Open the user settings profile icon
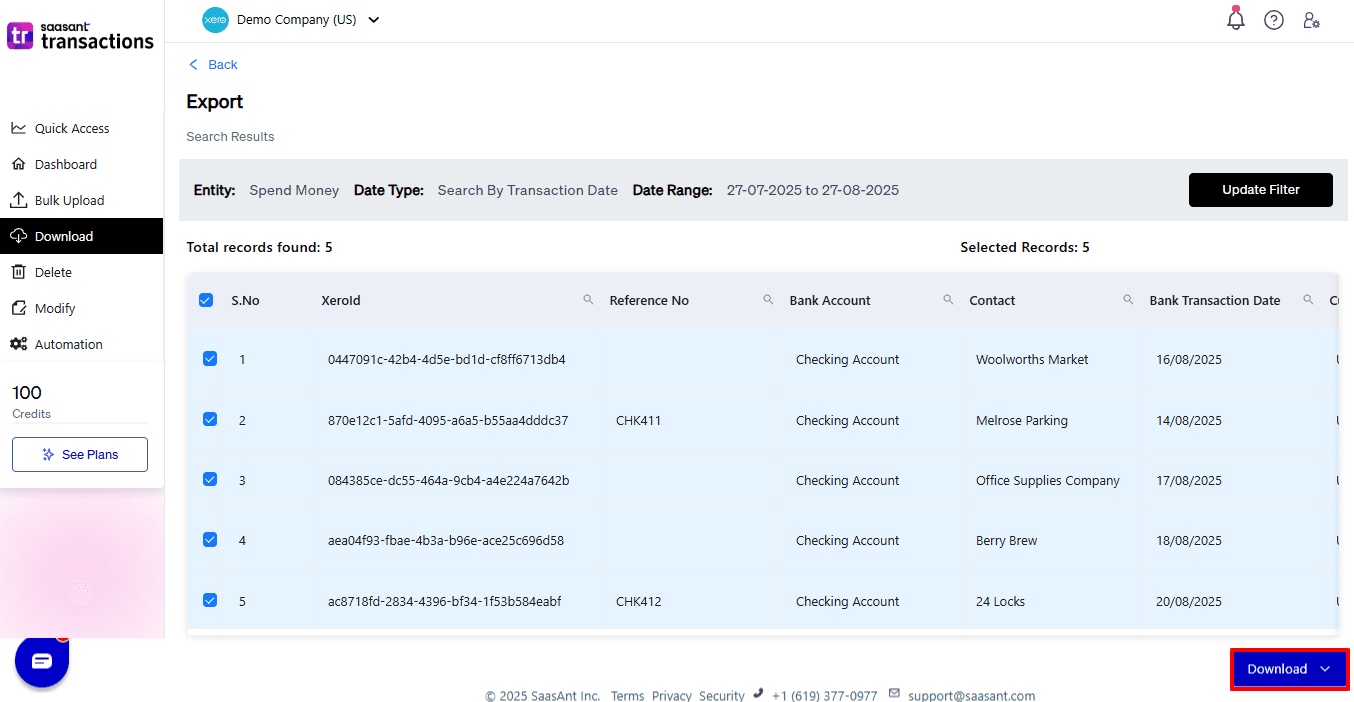 pos(1311,20)
